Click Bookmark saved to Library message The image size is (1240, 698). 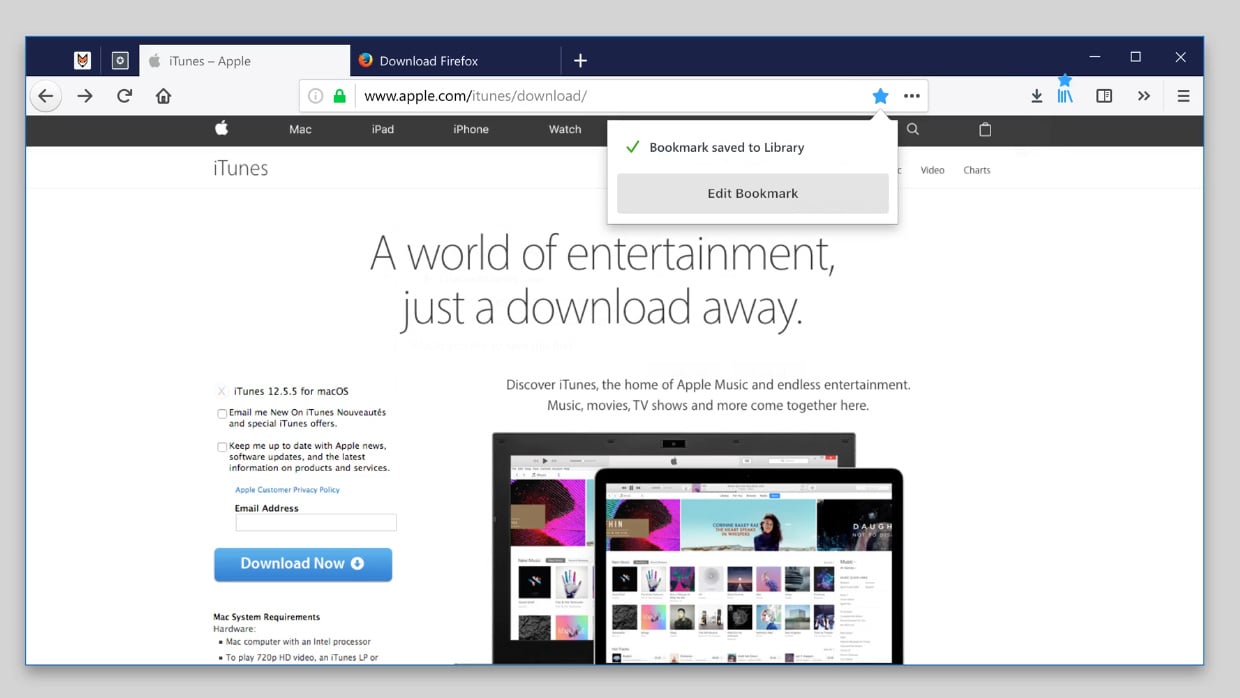(x=727, y=147)
